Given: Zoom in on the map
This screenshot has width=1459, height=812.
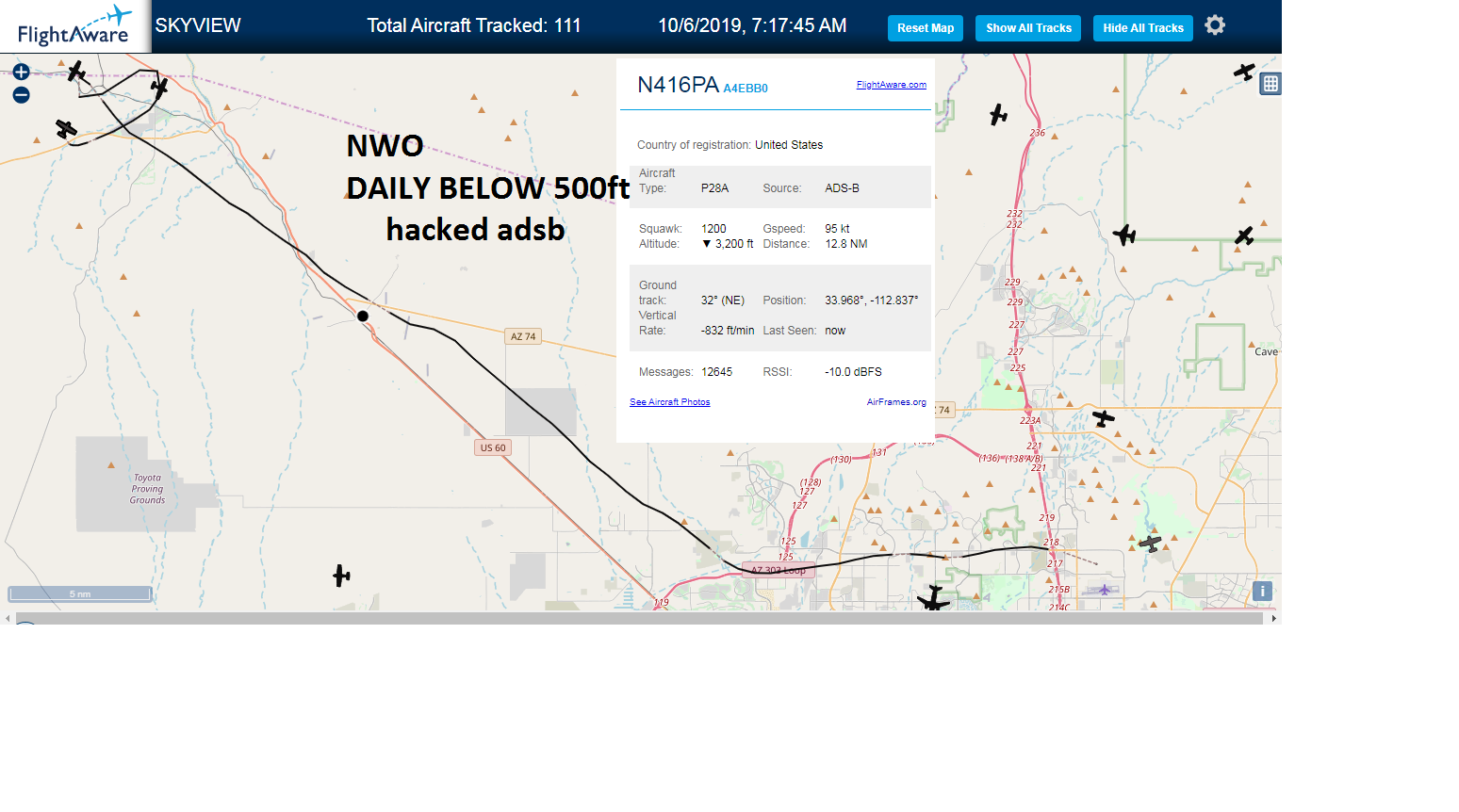Looking at the screenshot, I should click(21, 73).
